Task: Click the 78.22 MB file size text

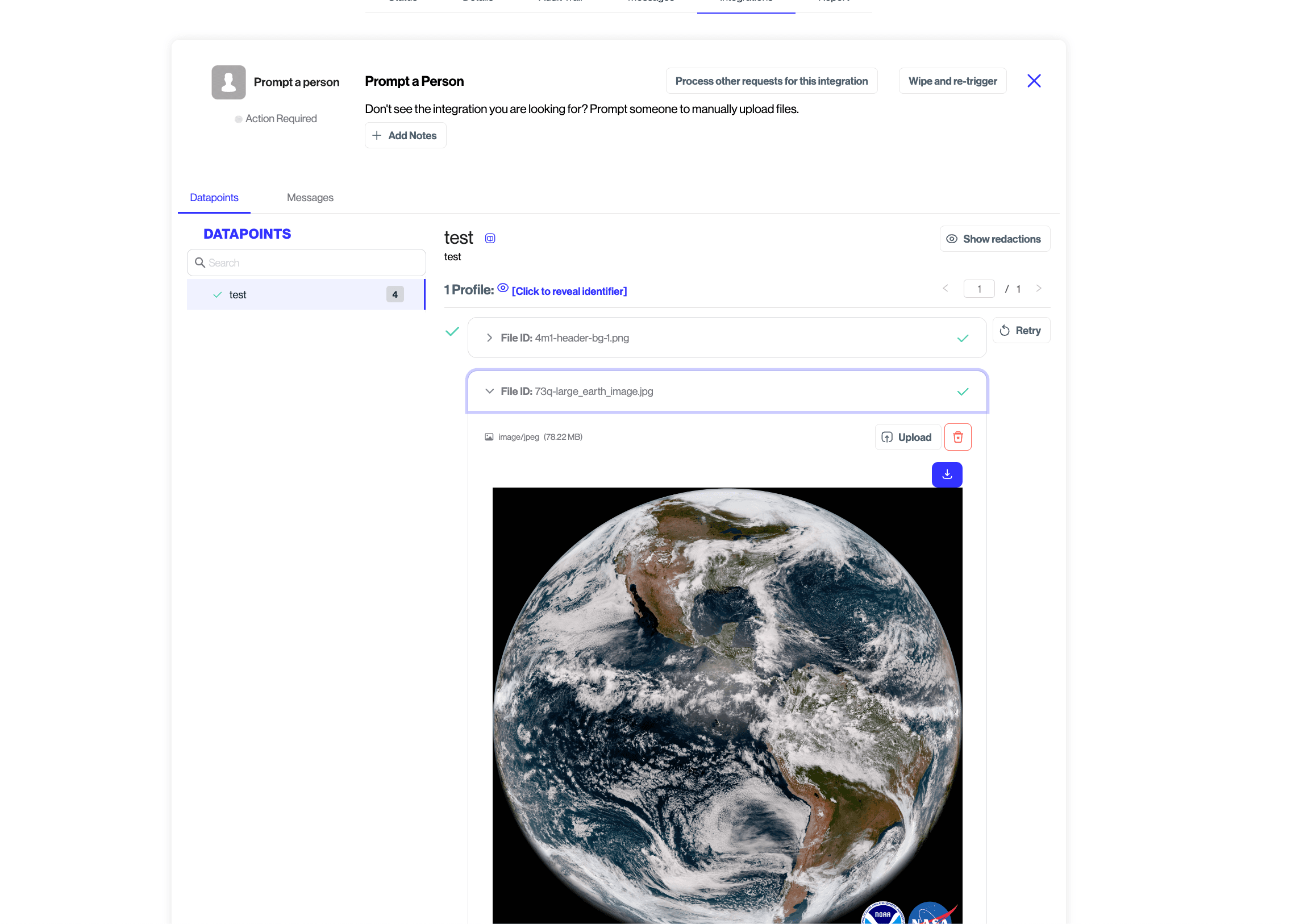Action: click(563, 437)
